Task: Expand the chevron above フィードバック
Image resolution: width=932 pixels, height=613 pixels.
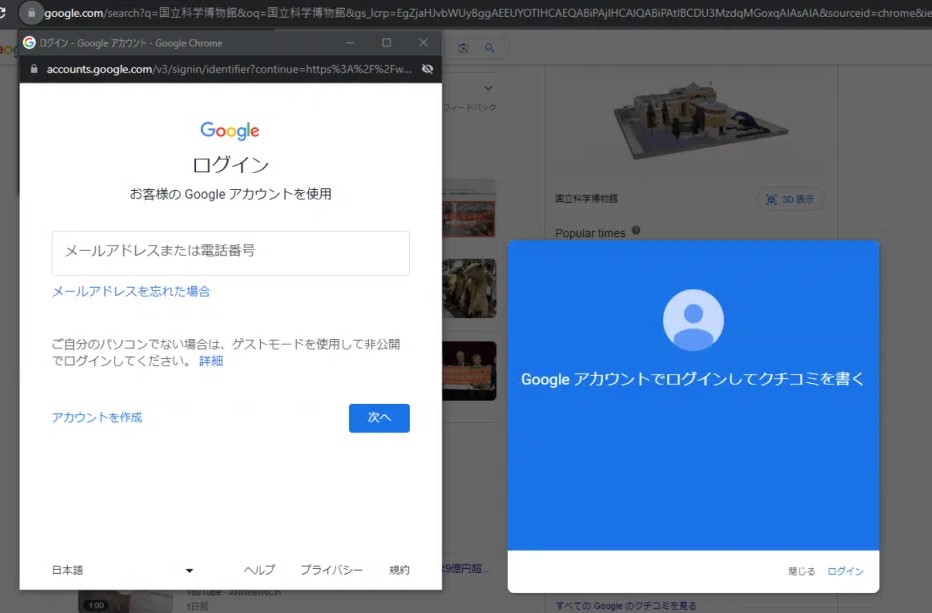Action: point(488,88)
